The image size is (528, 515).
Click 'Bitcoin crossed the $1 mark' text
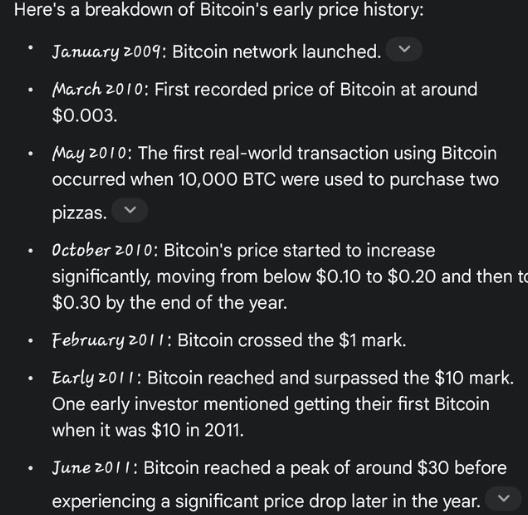pos(290,340)
